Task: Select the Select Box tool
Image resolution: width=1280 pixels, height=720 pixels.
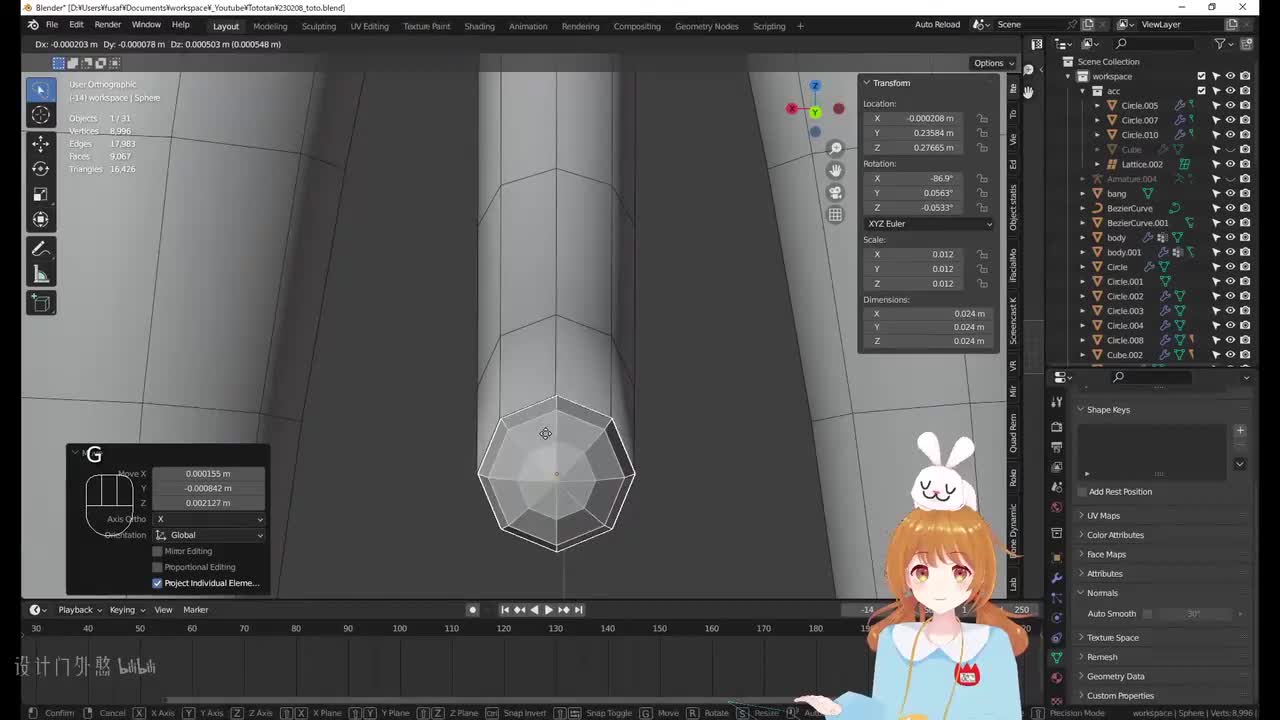Action: 41,90
